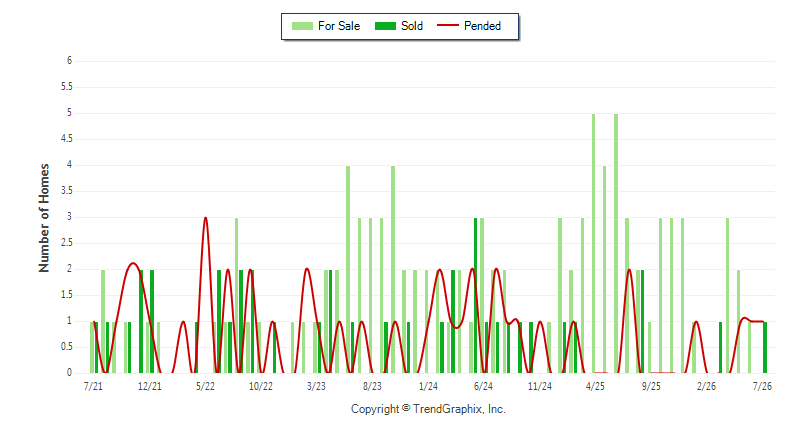The width and height of the screenshot is (800, 434).
Task: Click the Copyright TrendGraphix, Inc. text
Action: pyautogui.click(x=428, y=409)
